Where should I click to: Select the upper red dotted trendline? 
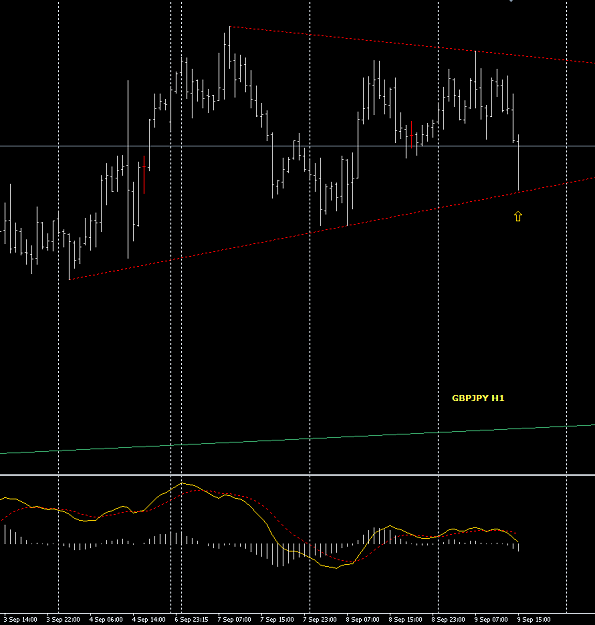pos(412,45)
